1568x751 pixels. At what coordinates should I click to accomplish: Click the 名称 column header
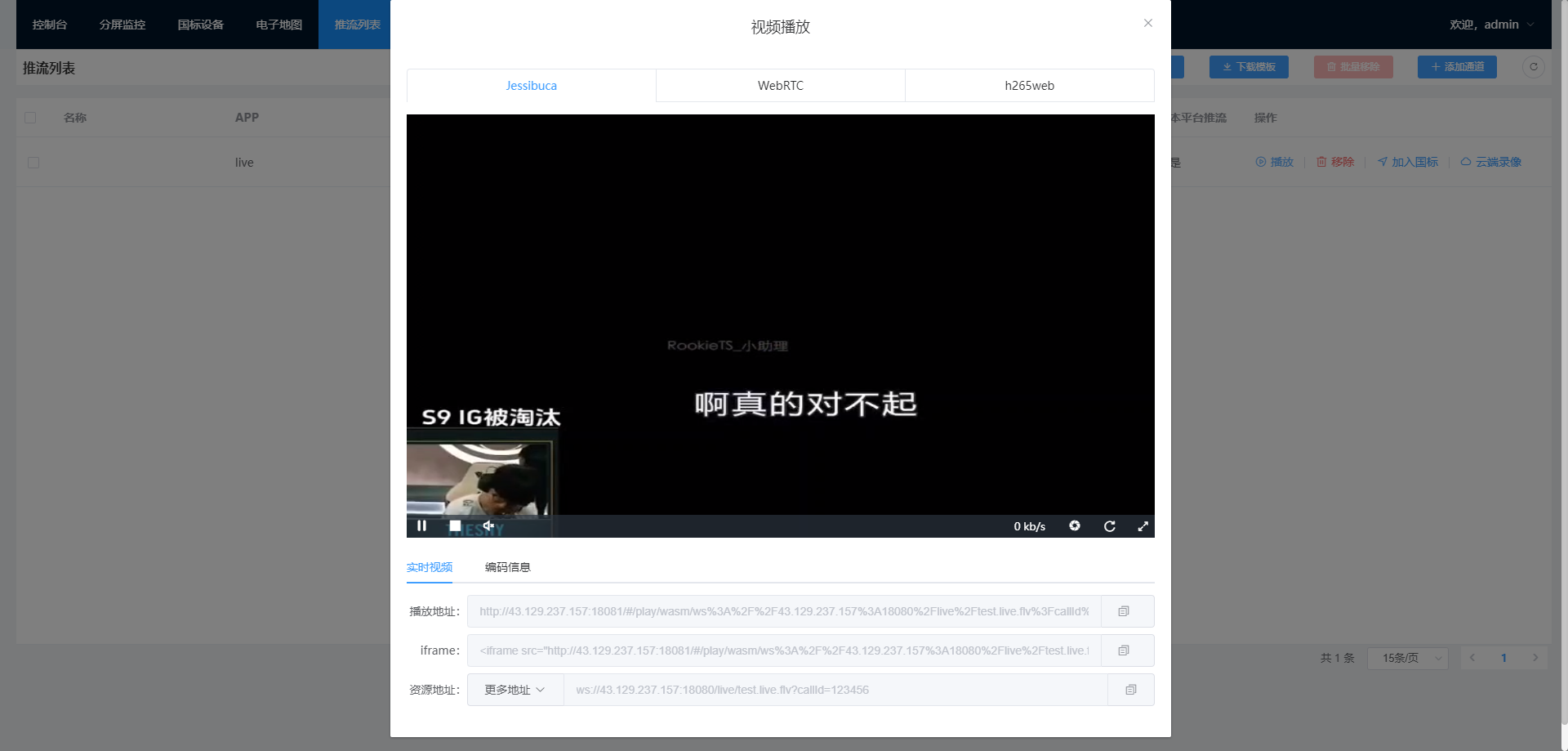75,118
